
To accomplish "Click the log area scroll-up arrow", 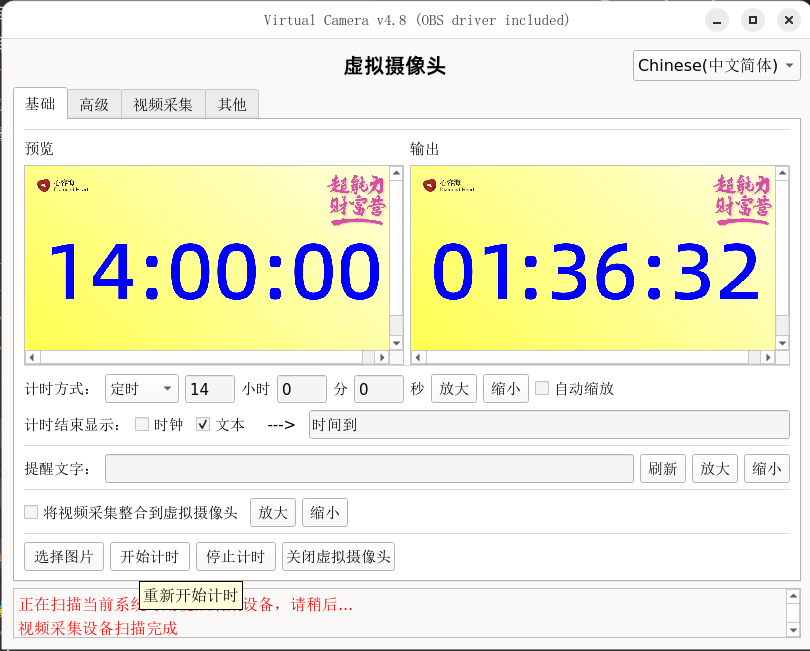I will (x=792, y=597).
